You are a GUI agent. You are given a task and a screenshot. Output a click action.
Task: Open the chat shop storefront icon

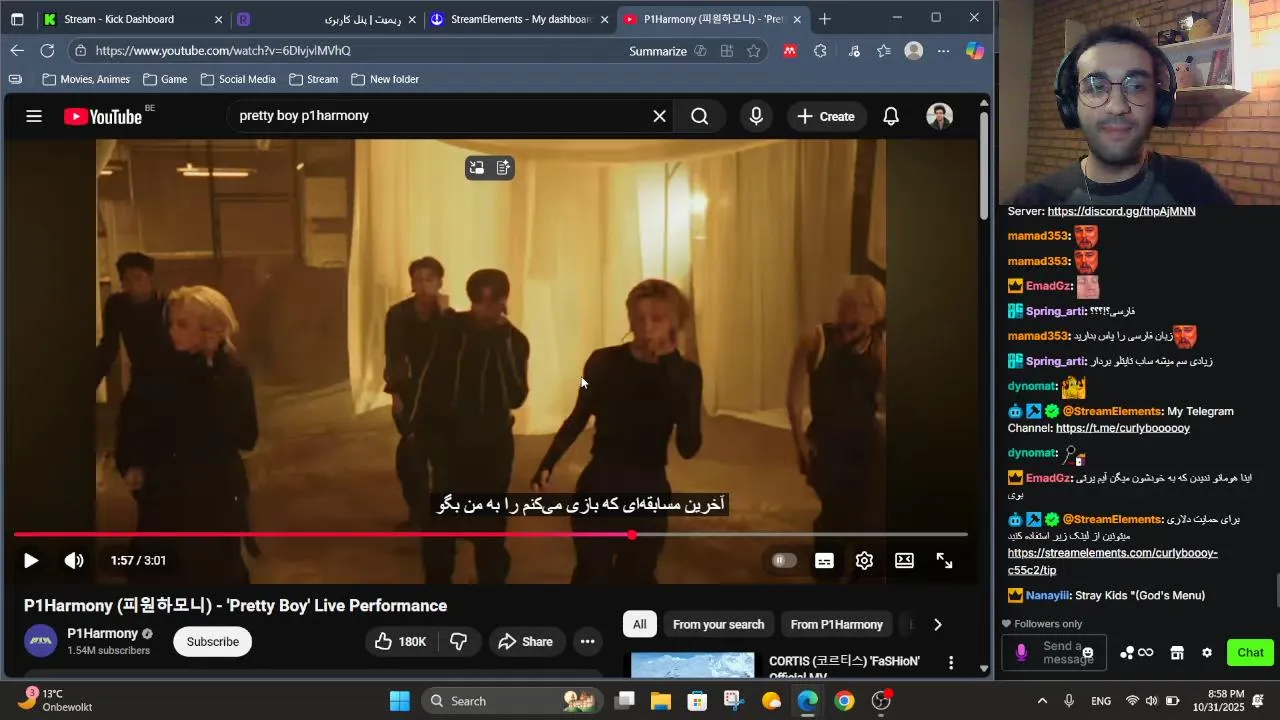pyautogui.click(x=1177, y=653)
